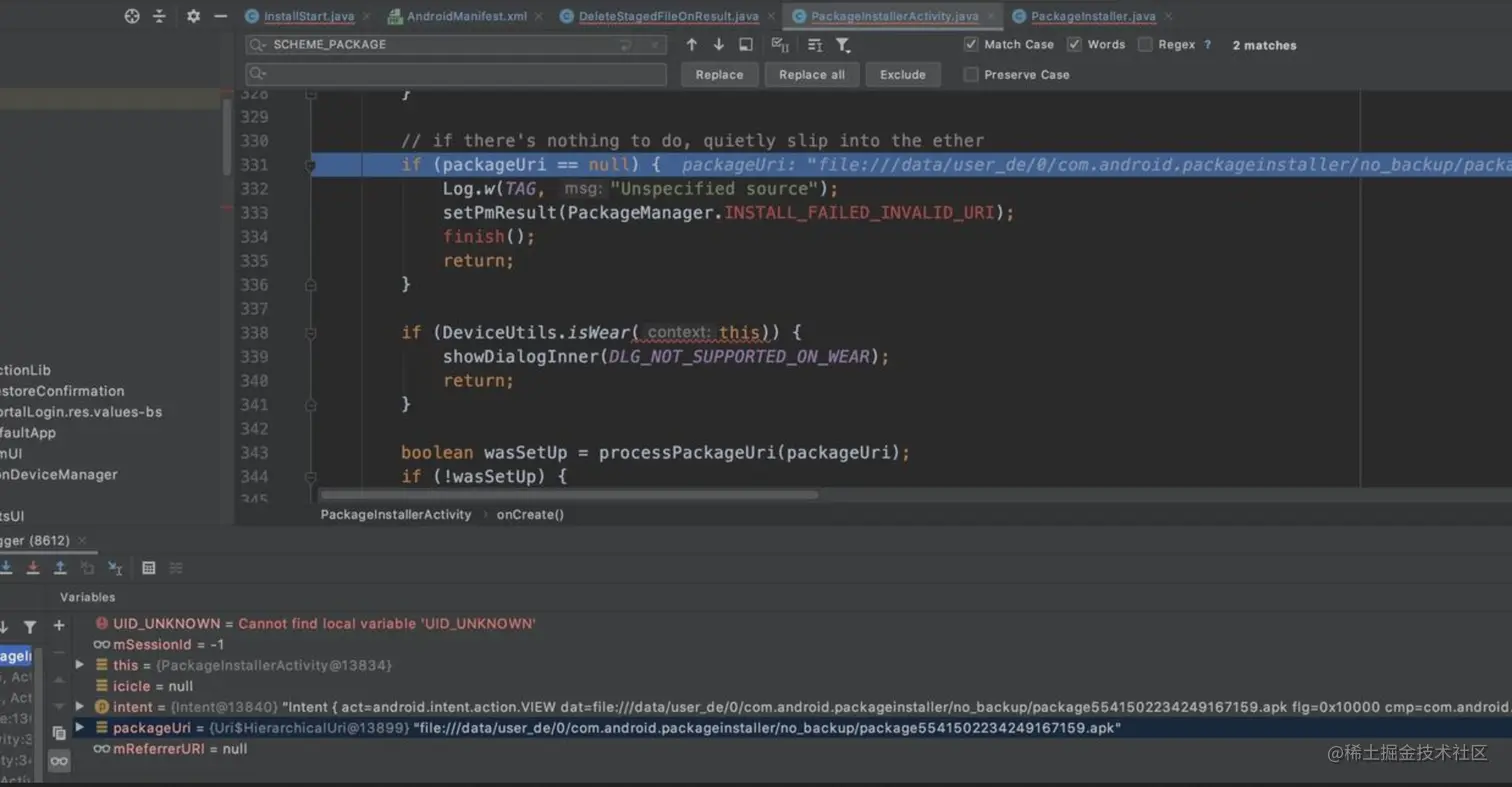
Task: Open the evaluate expression calculator icon
Action: click(149, 568)
